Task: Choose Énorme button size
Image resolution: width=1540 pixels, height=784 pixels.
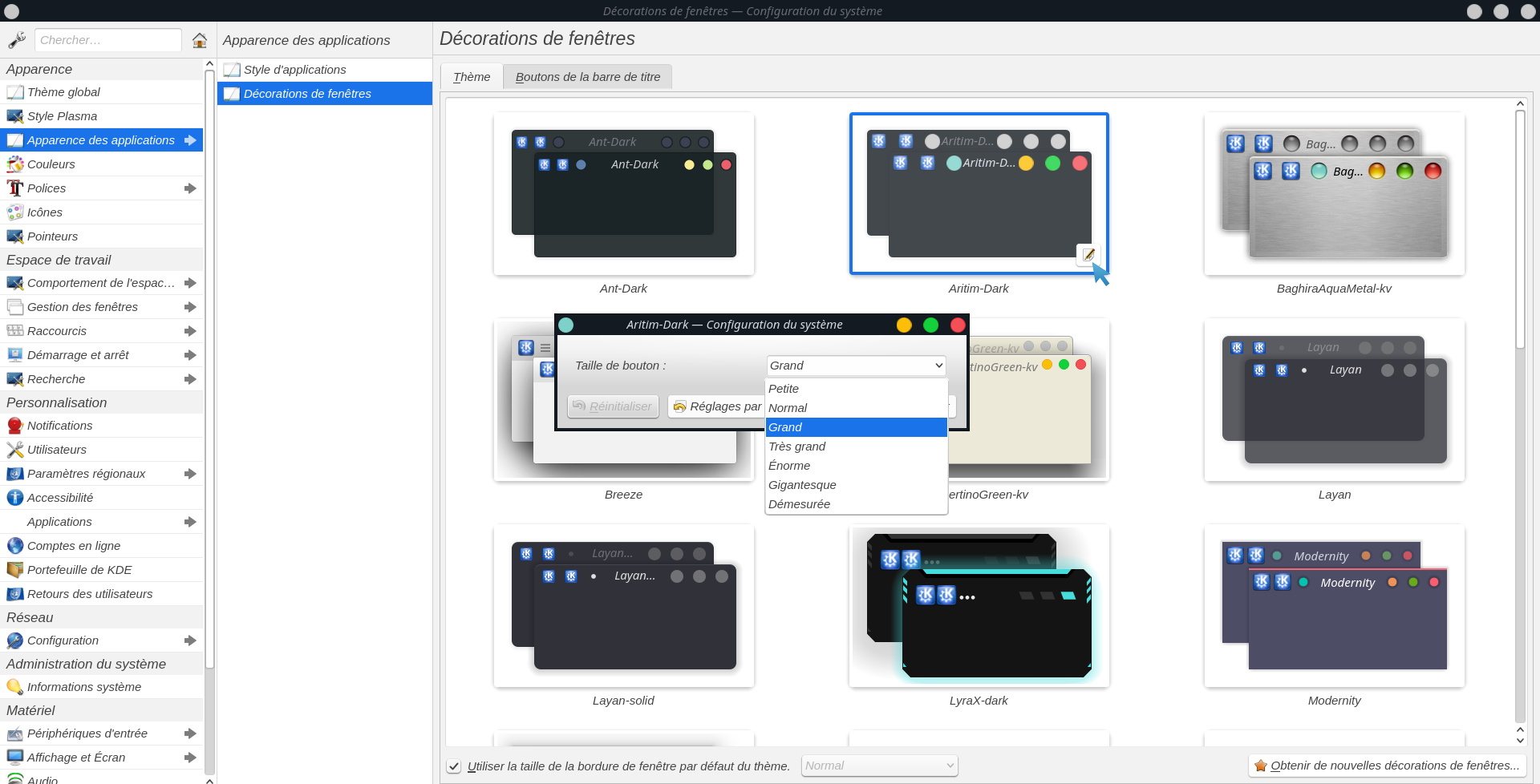Action: click(857, 466)
